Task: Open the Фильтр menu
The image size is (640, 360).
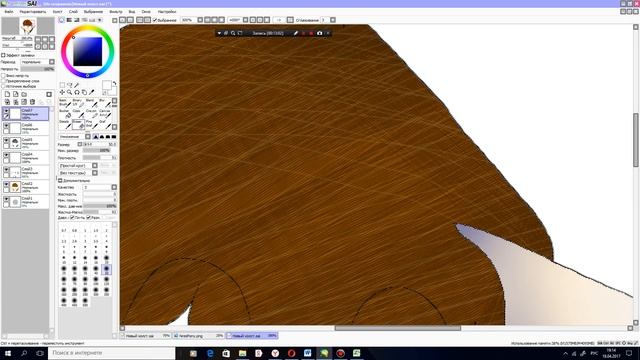Action: tap(116, 12)
